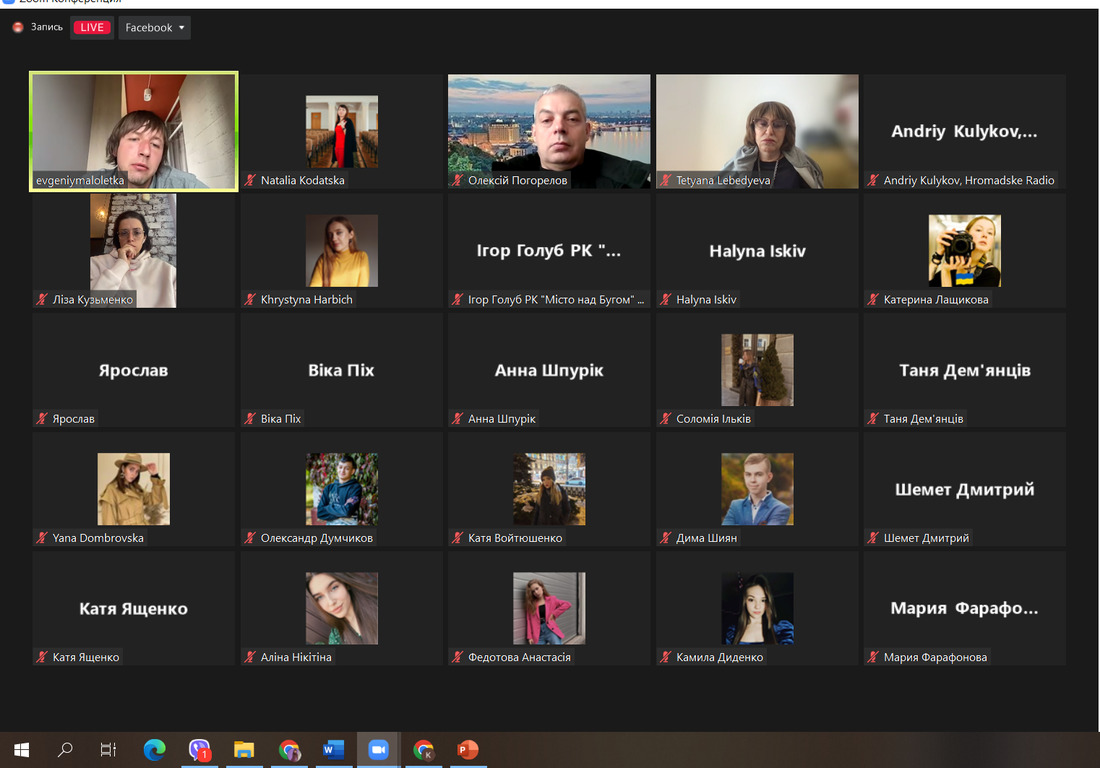Image resolution: width=1100 pixels, height=768 pixels.
Task: Click the muted mic icon for Анна Шпурік
Action: 457,419
